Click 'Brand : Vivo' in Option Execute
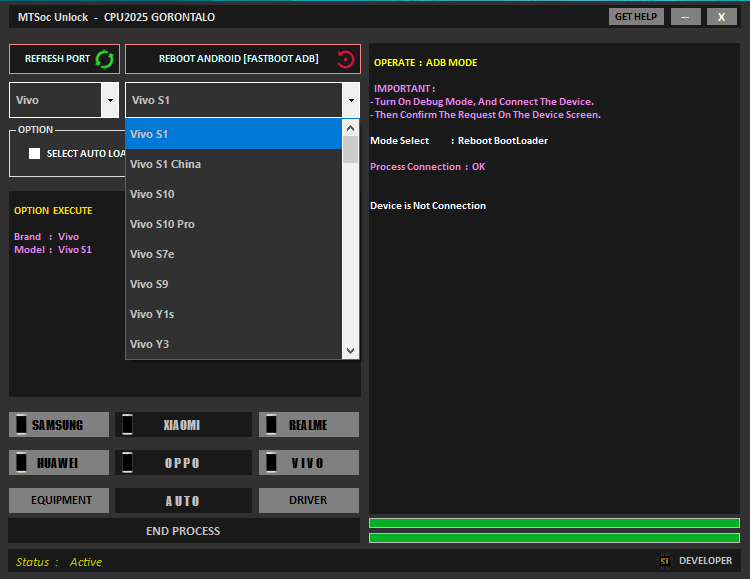750x579 pixels. tap(46, 236)
